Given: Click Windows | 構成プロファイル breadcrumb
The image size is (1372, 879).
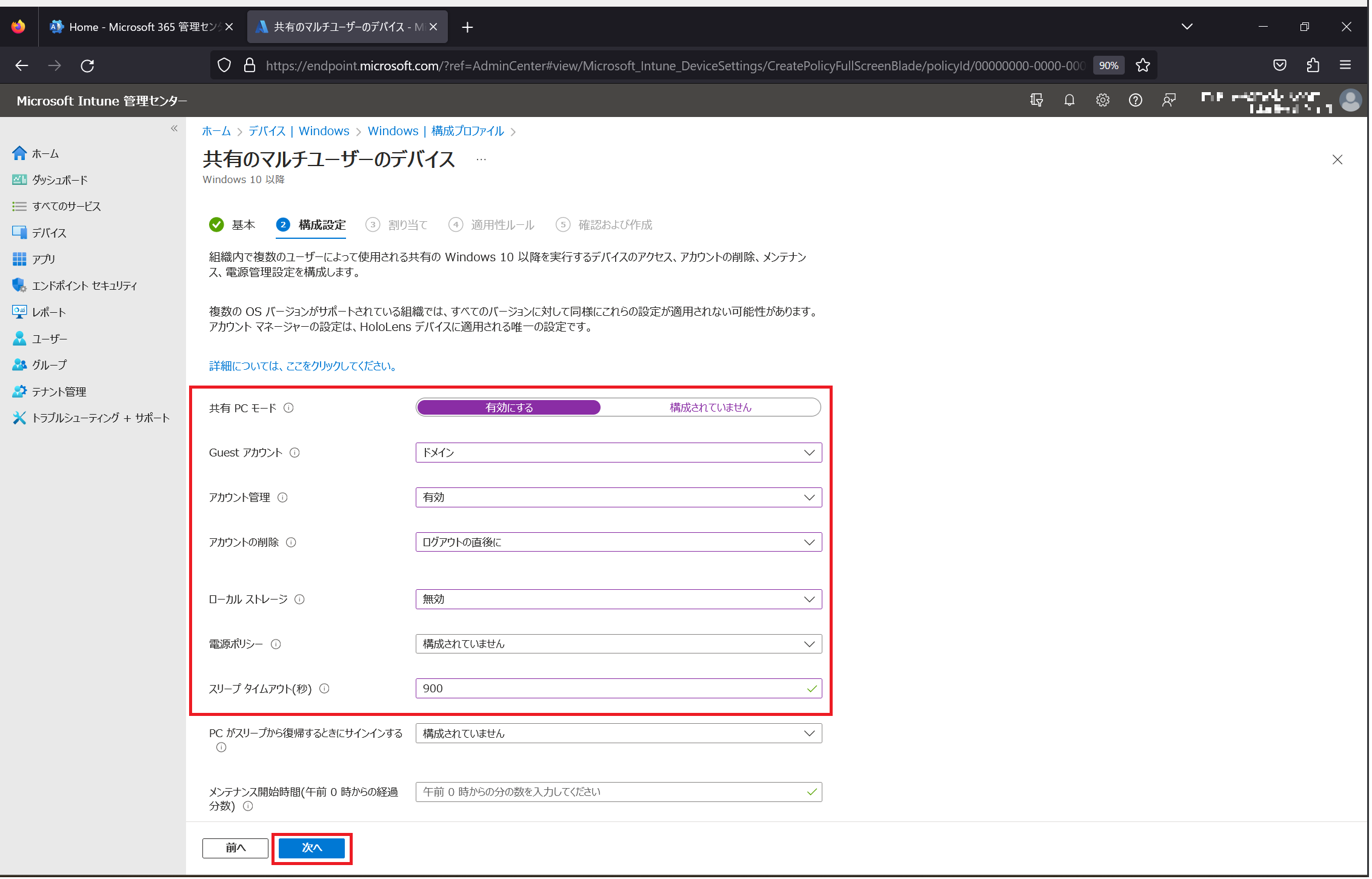Looking at the screenshot, I should click(x=436, y=132).
